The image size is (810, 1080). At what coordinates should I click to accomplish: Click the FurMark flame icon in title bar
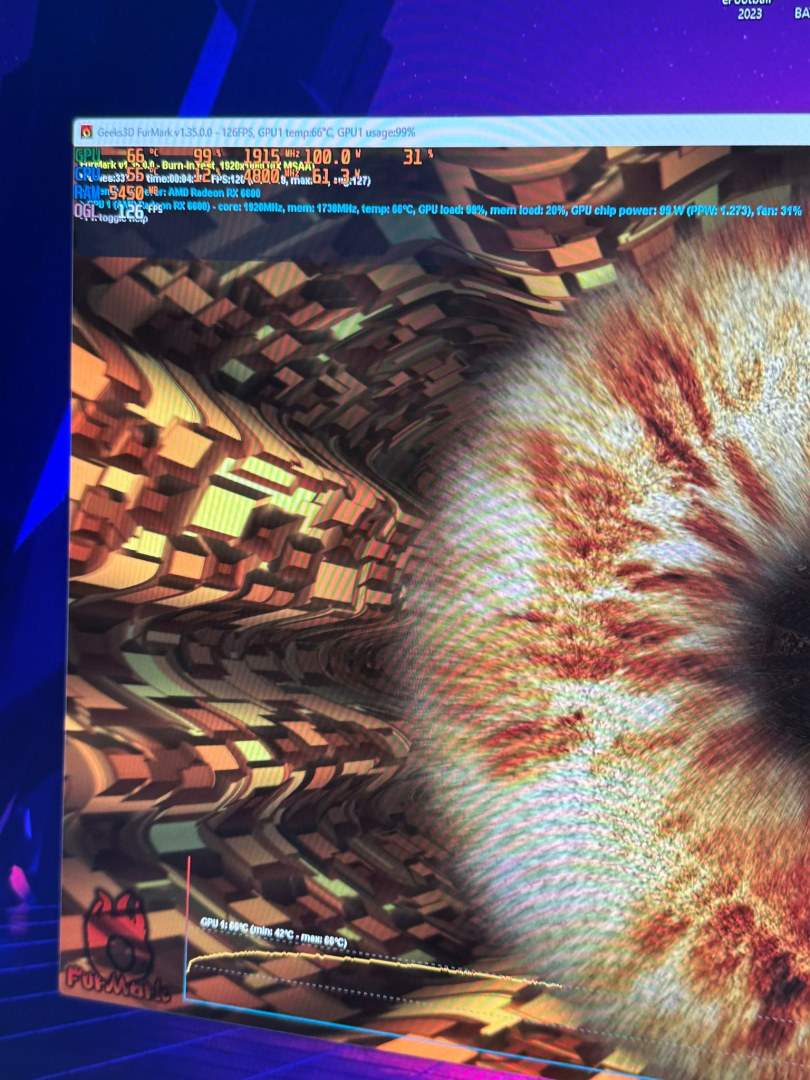pyautogui.click(x=87, y=132)
